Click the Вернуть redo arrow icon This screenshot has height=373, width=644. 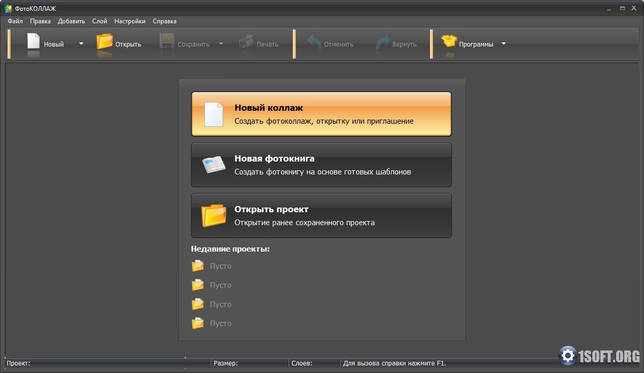tap(382, 42)
